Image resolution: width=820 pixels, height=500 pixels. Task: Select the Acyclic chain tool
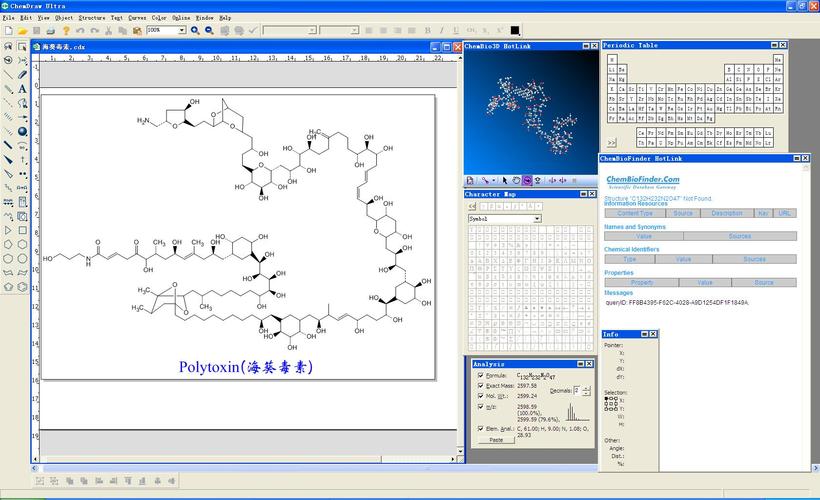tap(8, 216)
